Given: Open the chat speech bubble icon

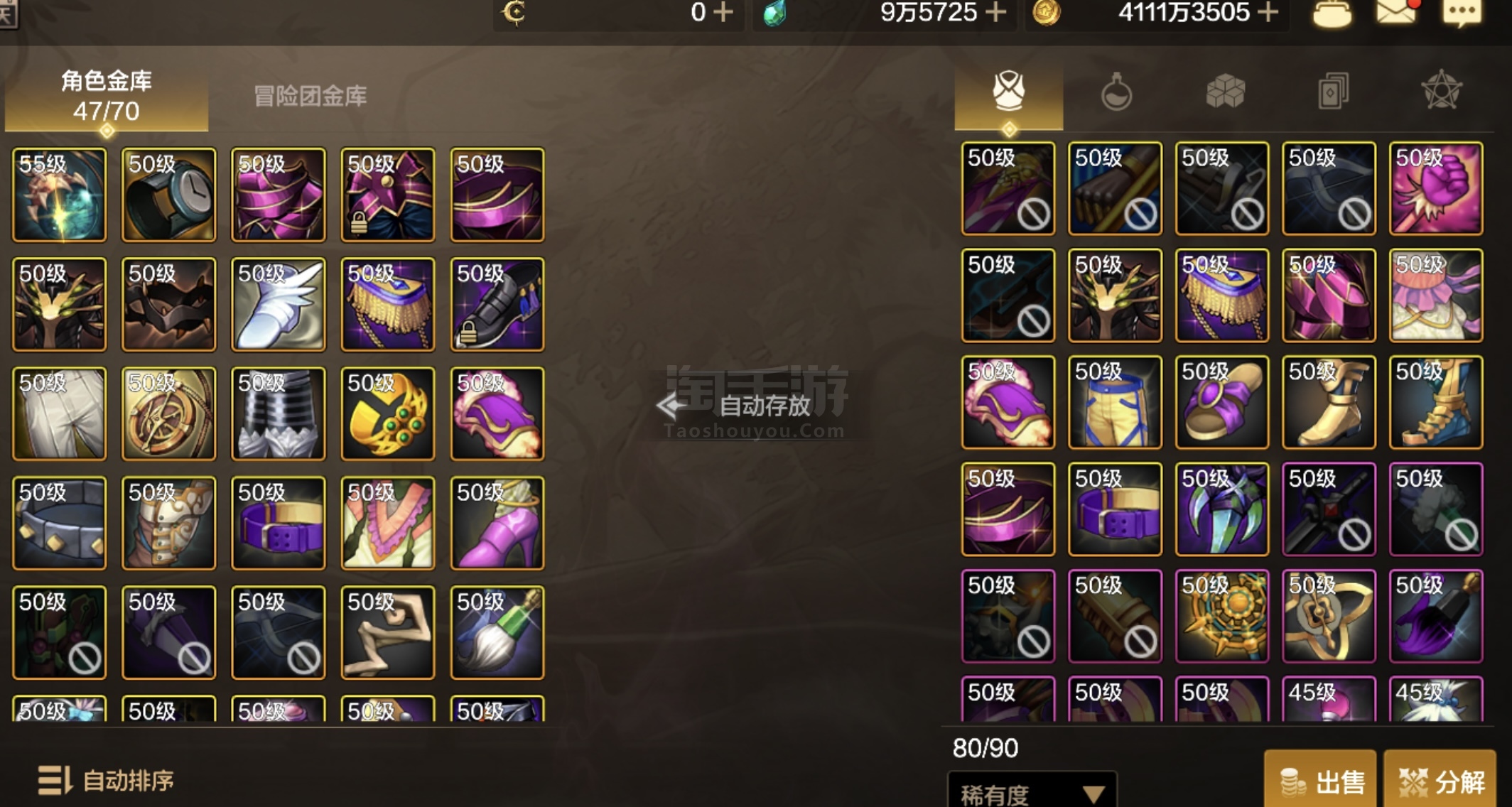Looking at the screenshot, I should pyautogui.click(x=1462, y=13).
